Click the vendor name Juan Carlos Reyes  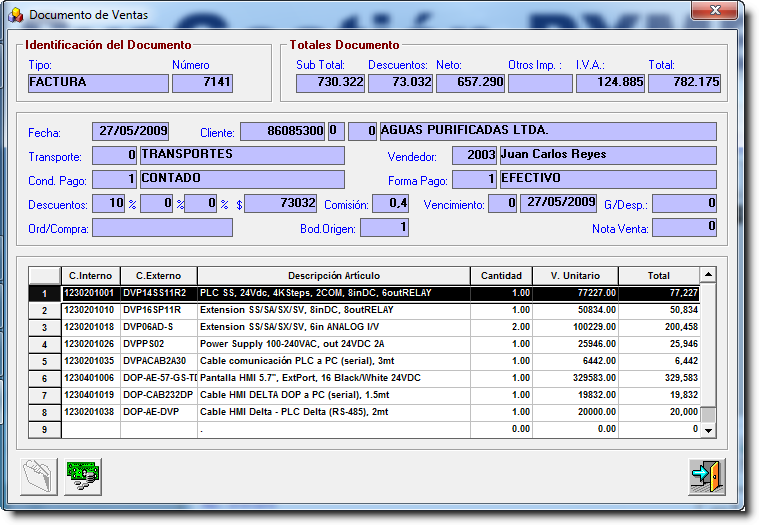[x=608, y=155]
